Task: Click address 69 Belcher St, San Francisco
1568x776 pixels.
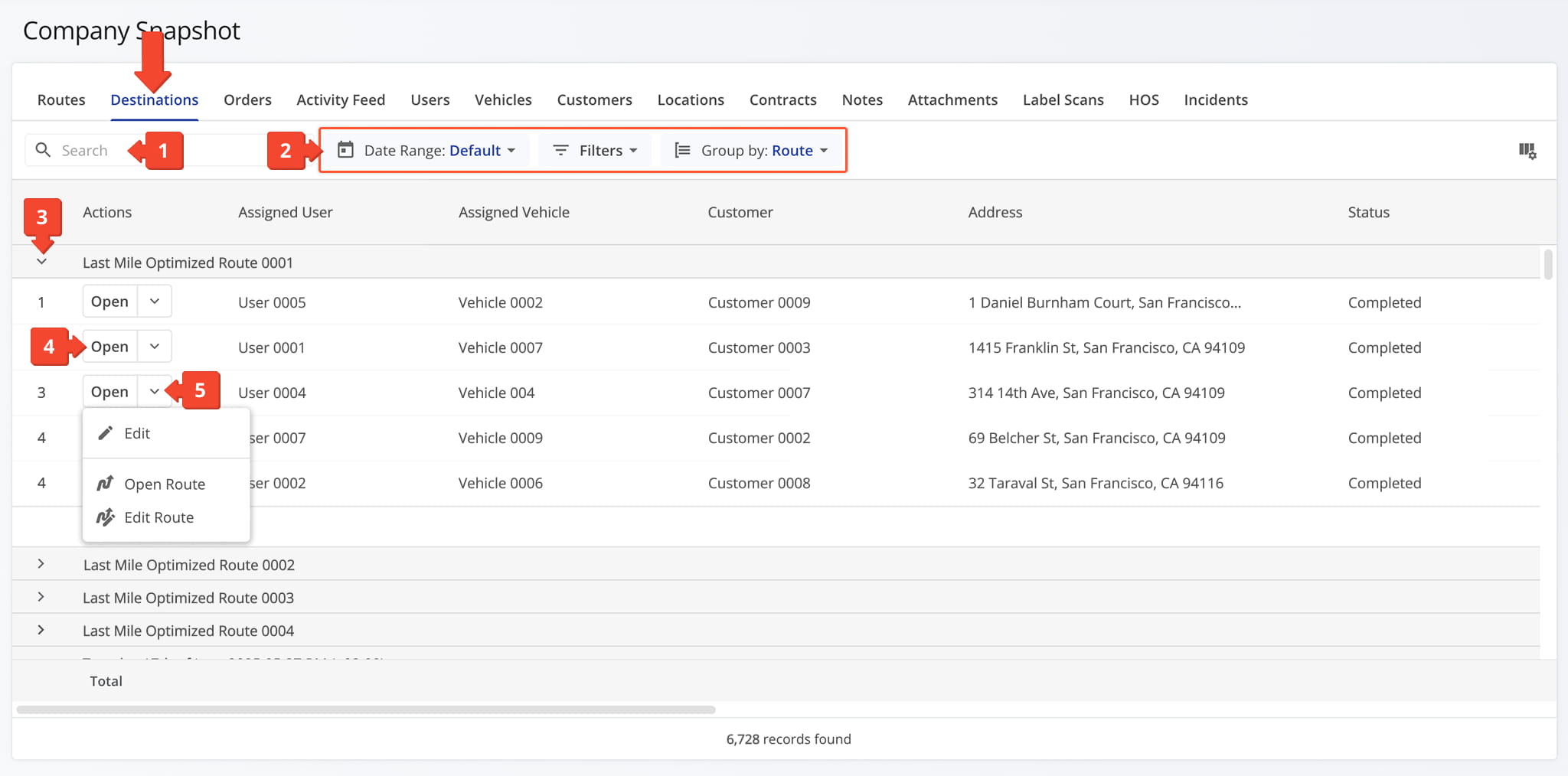Action: click(x=1096, y=438)
